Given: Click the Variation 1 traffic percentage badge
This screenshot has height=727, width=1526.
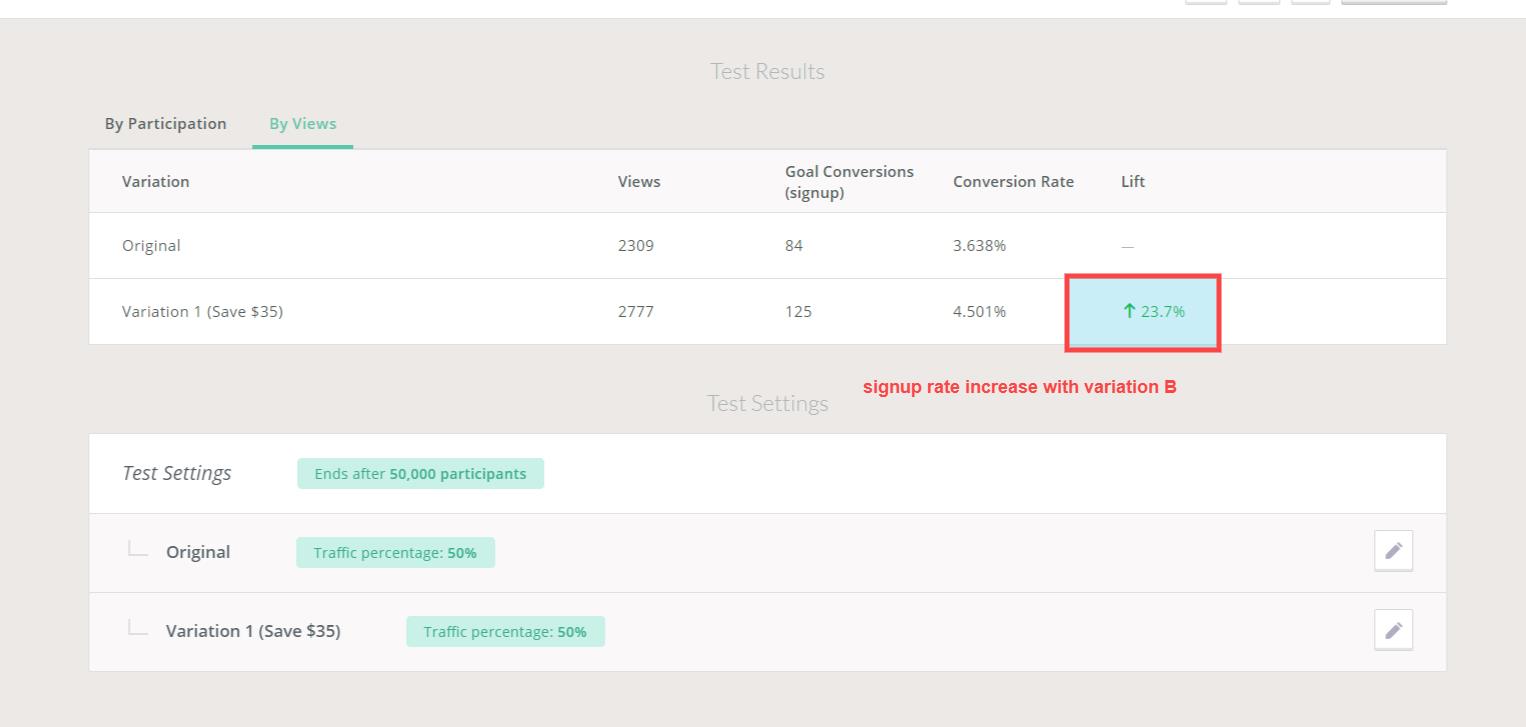Looking at the screenshot, I should (x=505, y=632).
